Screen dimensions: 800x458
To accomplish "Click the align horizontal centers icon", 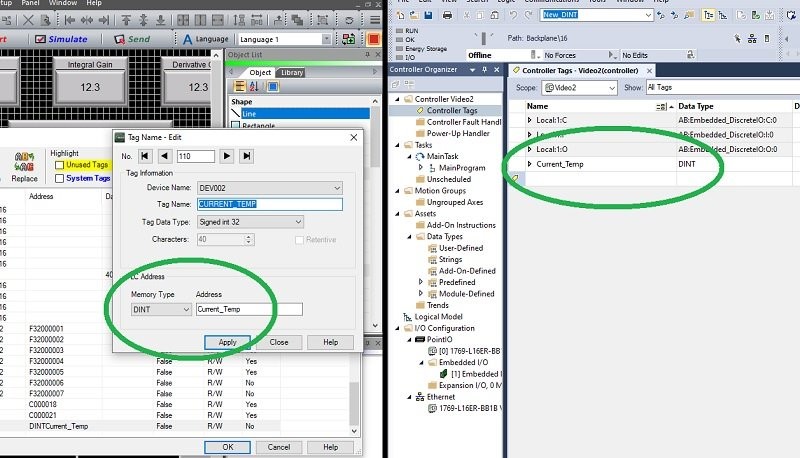I will click(87, 20).
